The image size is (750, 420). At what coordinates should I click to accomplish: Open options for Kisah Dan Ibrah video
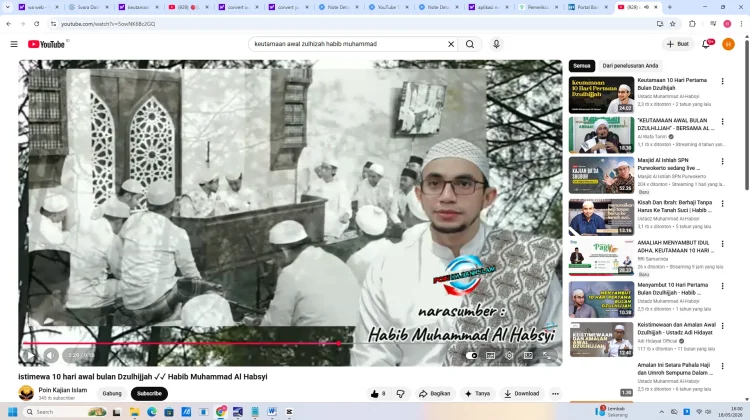click(722, 204)
